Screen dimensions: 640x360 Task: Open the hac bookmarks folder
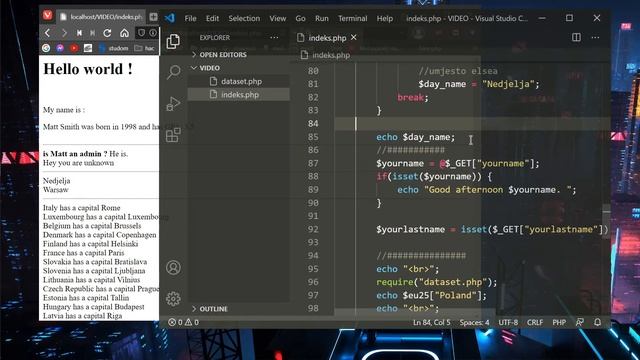click(145, 48)
